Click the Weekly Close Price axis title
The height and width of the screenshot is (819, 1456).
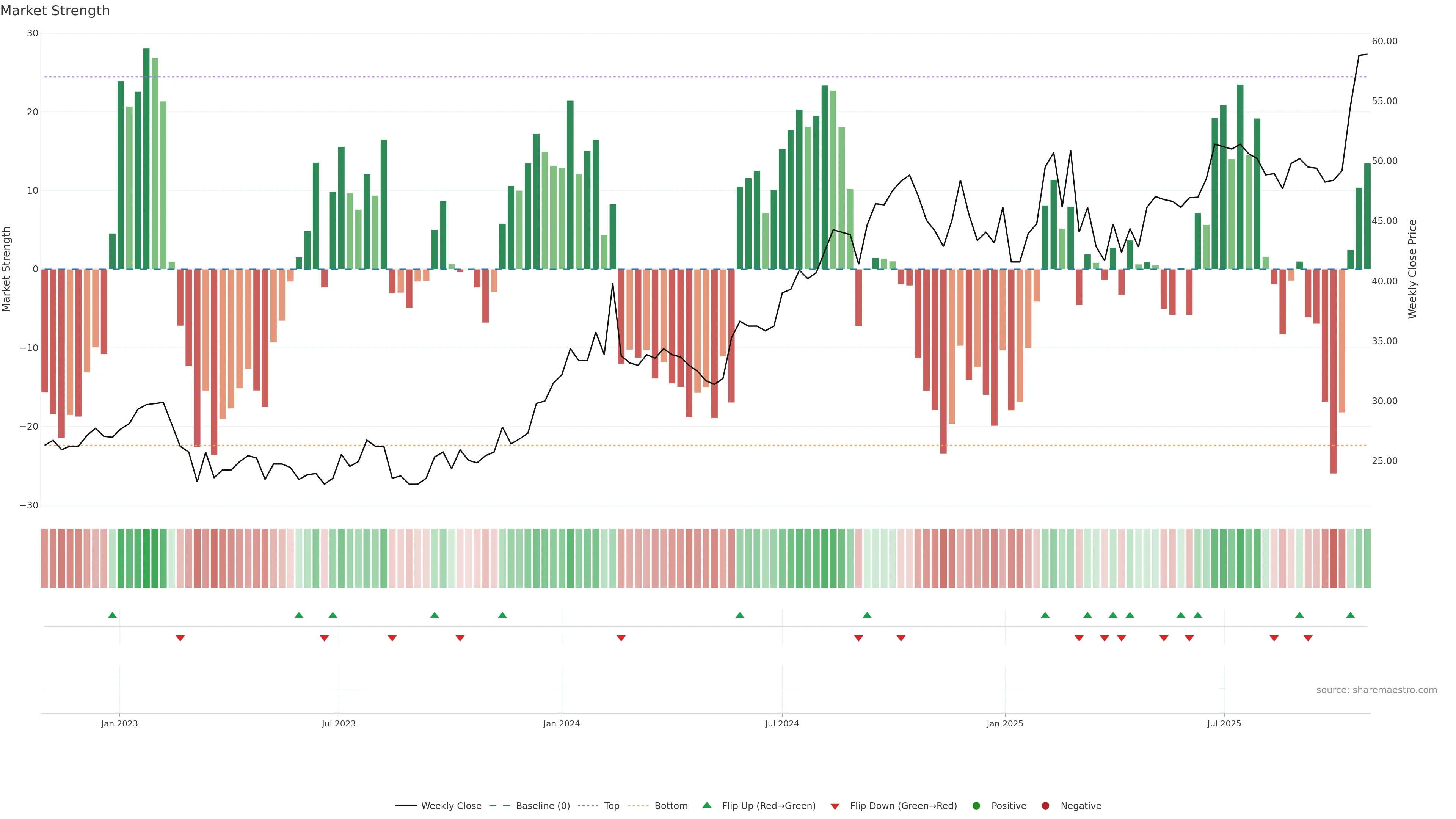point(1412,269)
